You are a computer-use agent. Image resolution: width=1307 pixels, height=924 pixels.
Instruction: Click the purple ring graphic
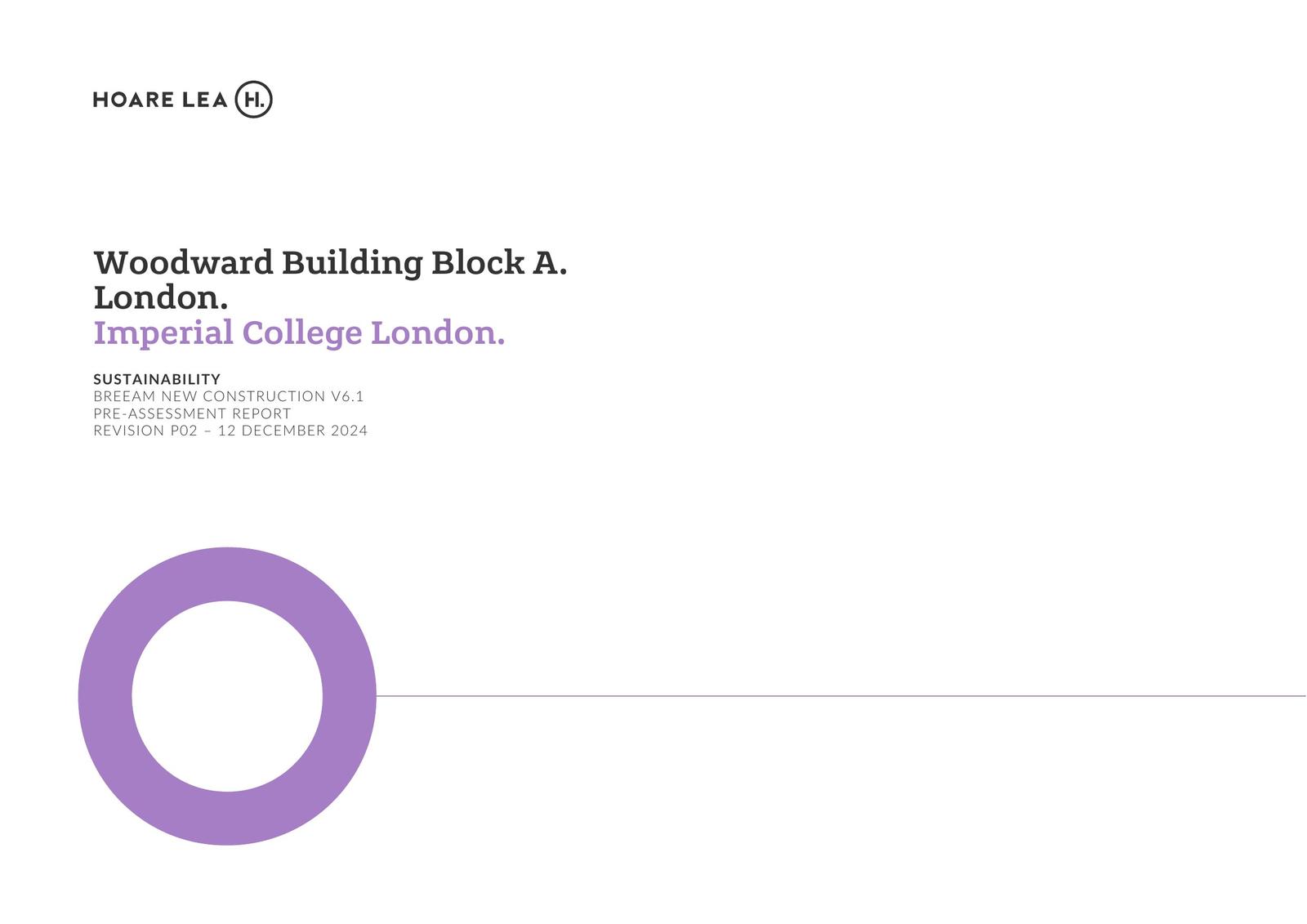pos(105,696)
